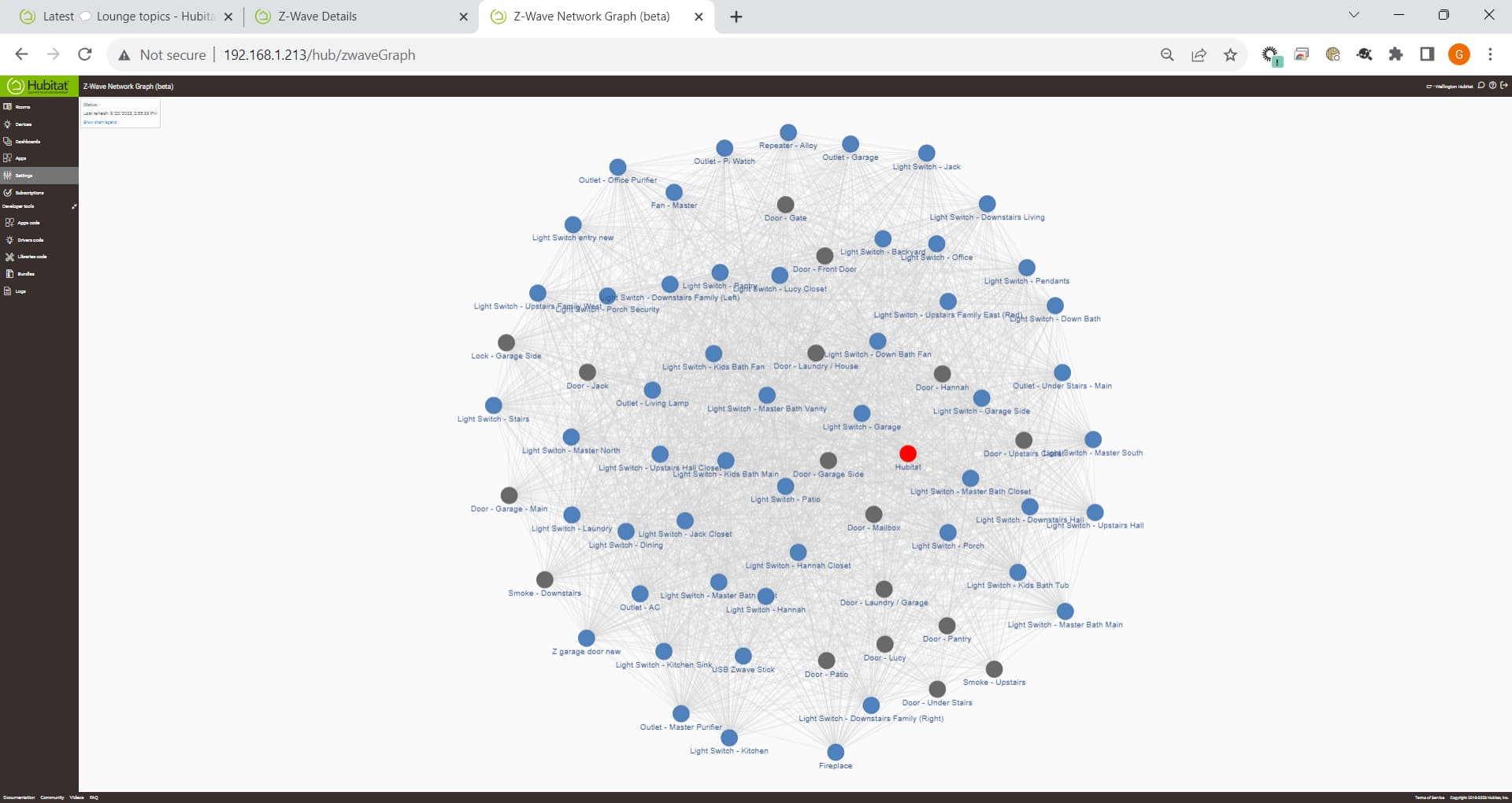The width and height of the screenshot is (1512, 803).
Task: Open Bundles in the sidebar
Action: pyautogui.click(x=39, y=274)
